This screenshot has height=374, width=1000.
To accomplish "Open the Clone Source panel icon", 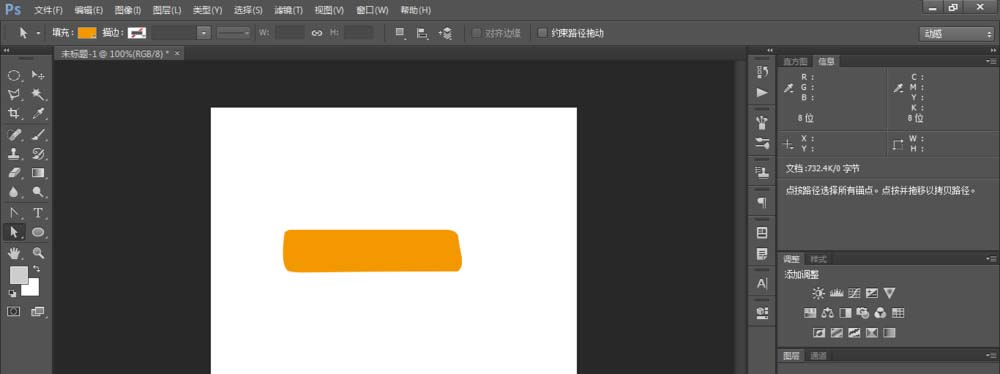I will coord(761,172).
